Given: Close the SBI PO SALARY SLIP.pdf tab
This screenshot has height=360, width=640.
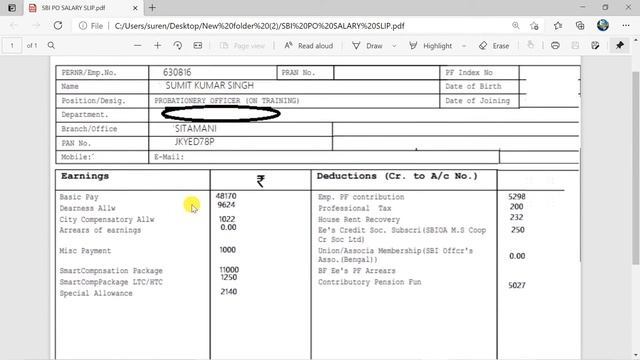Looking at the screenshot, I should [x=135, y=8].
